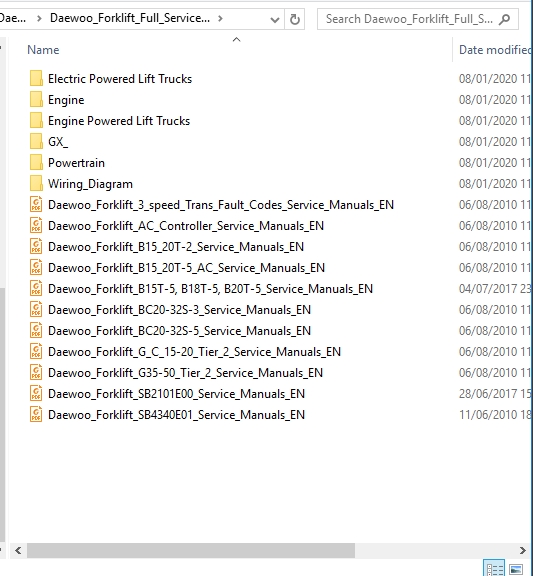Screen dimensions: 533x576
Task: Select the Engine folder name
Action: click(66, 100)
